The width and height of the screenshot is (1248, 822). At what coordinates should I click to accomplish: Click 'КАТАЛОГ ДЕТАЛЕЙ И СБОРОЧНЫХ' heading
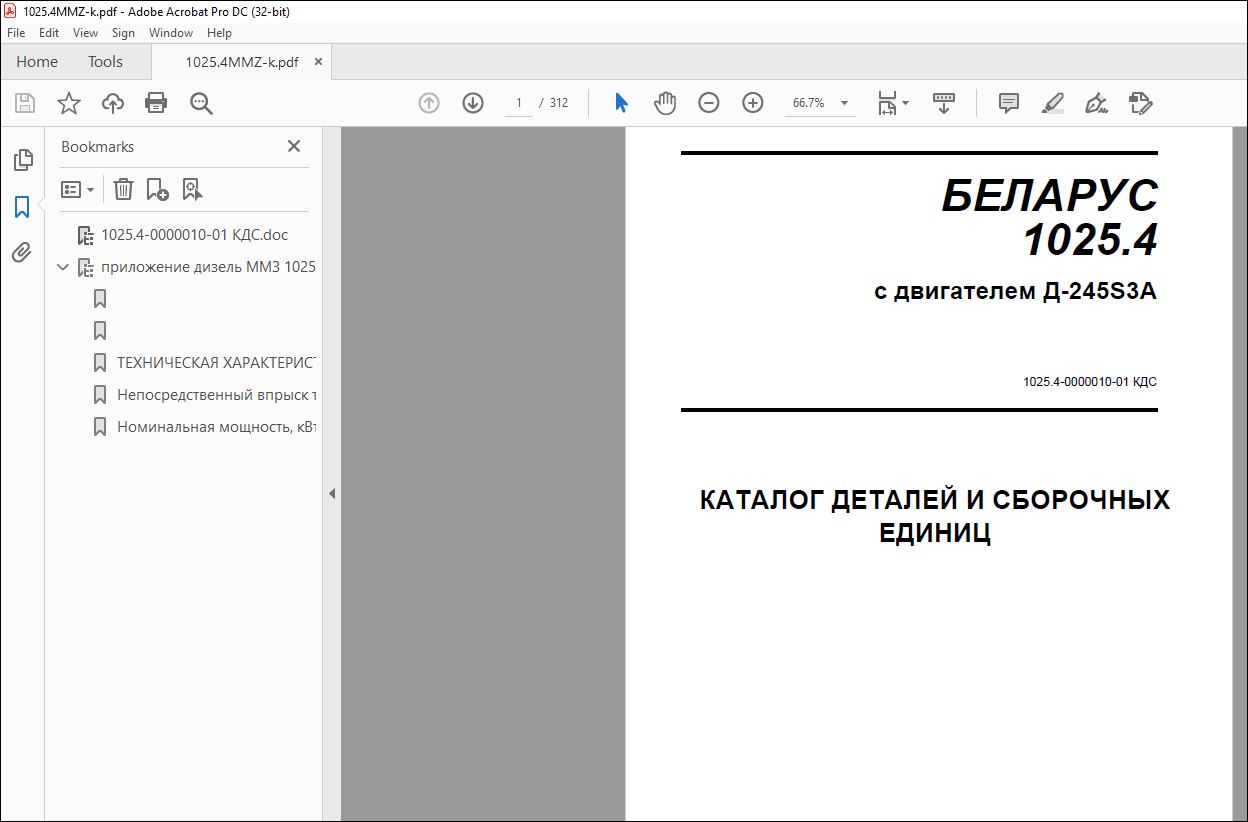tap(935, 500)
